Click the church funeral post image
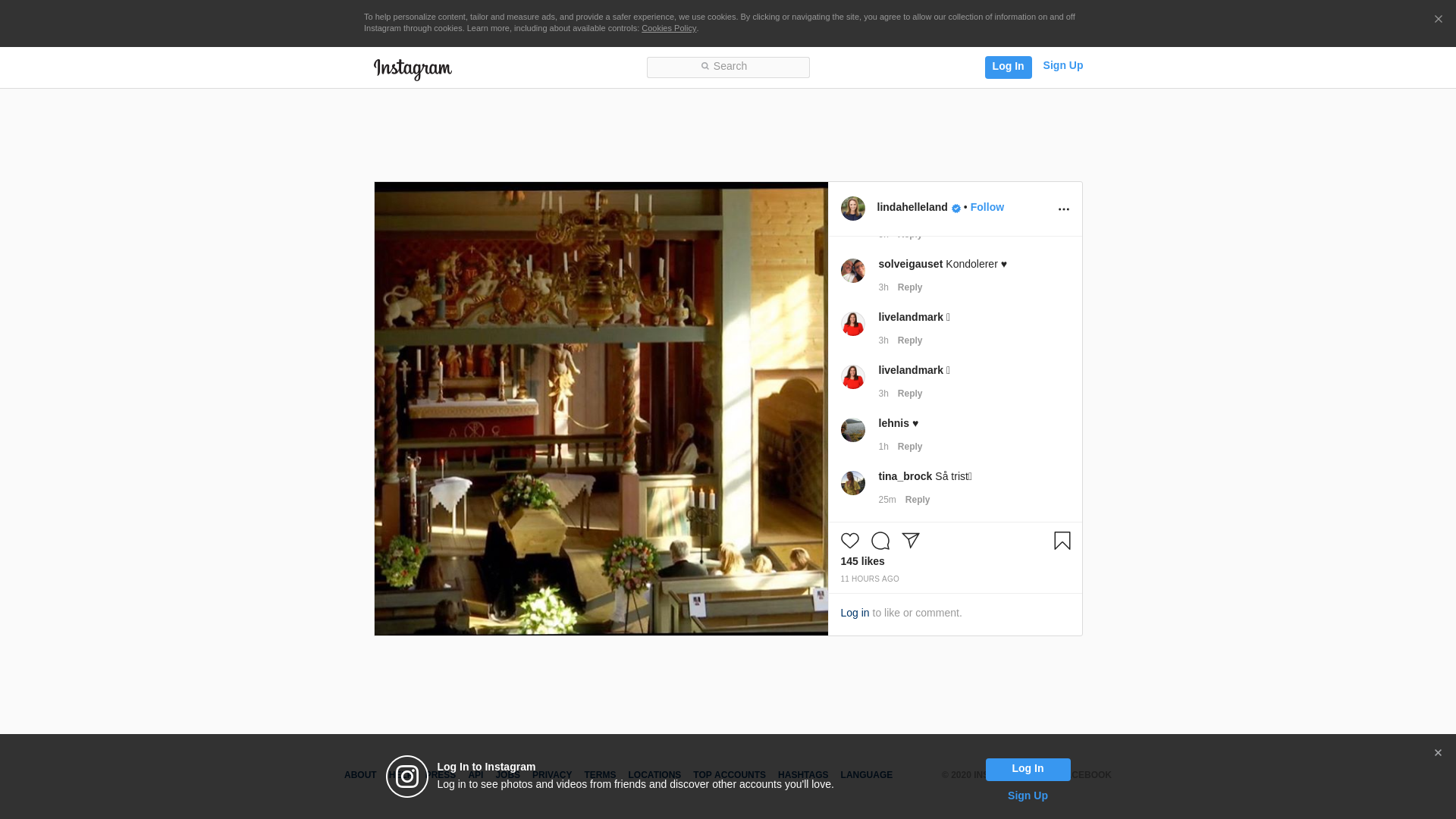This screenshot has width=1456, height=819. [601, 409]
